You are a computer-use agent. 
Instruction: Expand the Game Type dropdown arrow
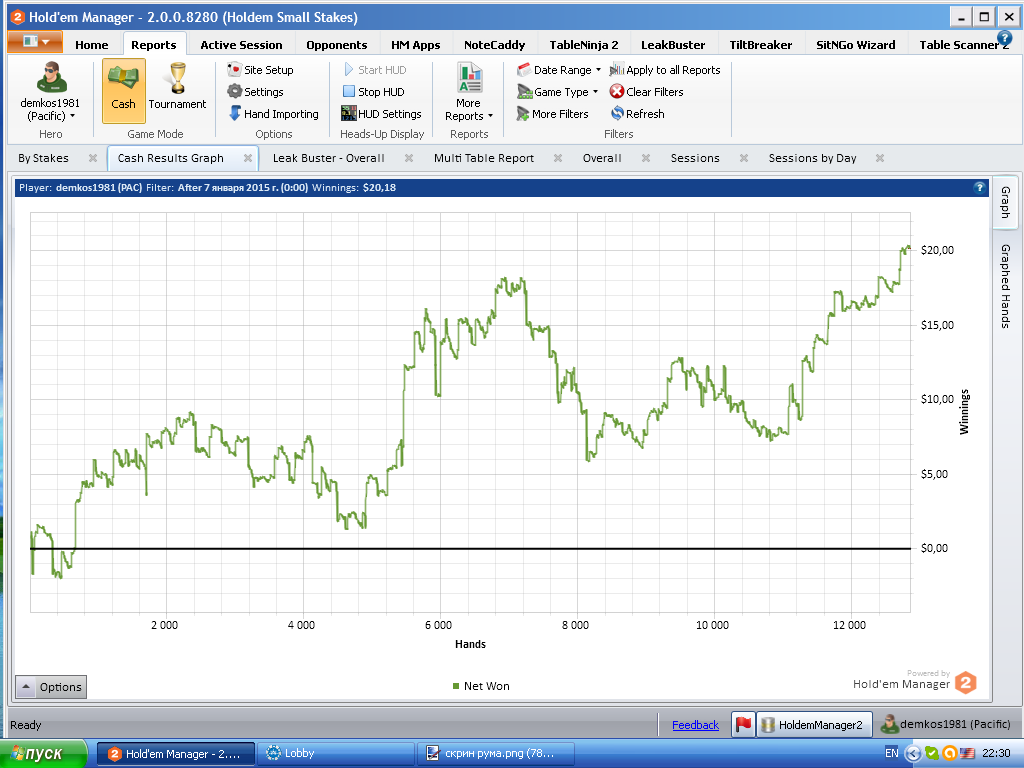click(596, 92)
